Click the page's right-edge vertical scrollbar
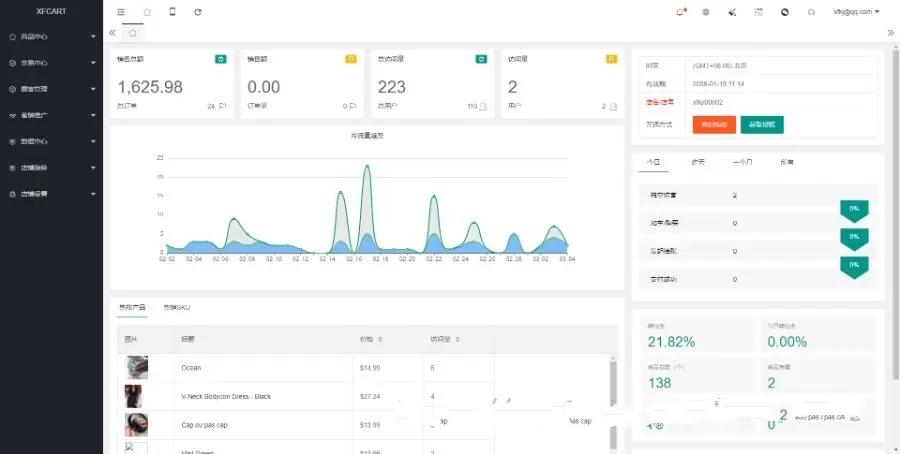 pos(895,217)
